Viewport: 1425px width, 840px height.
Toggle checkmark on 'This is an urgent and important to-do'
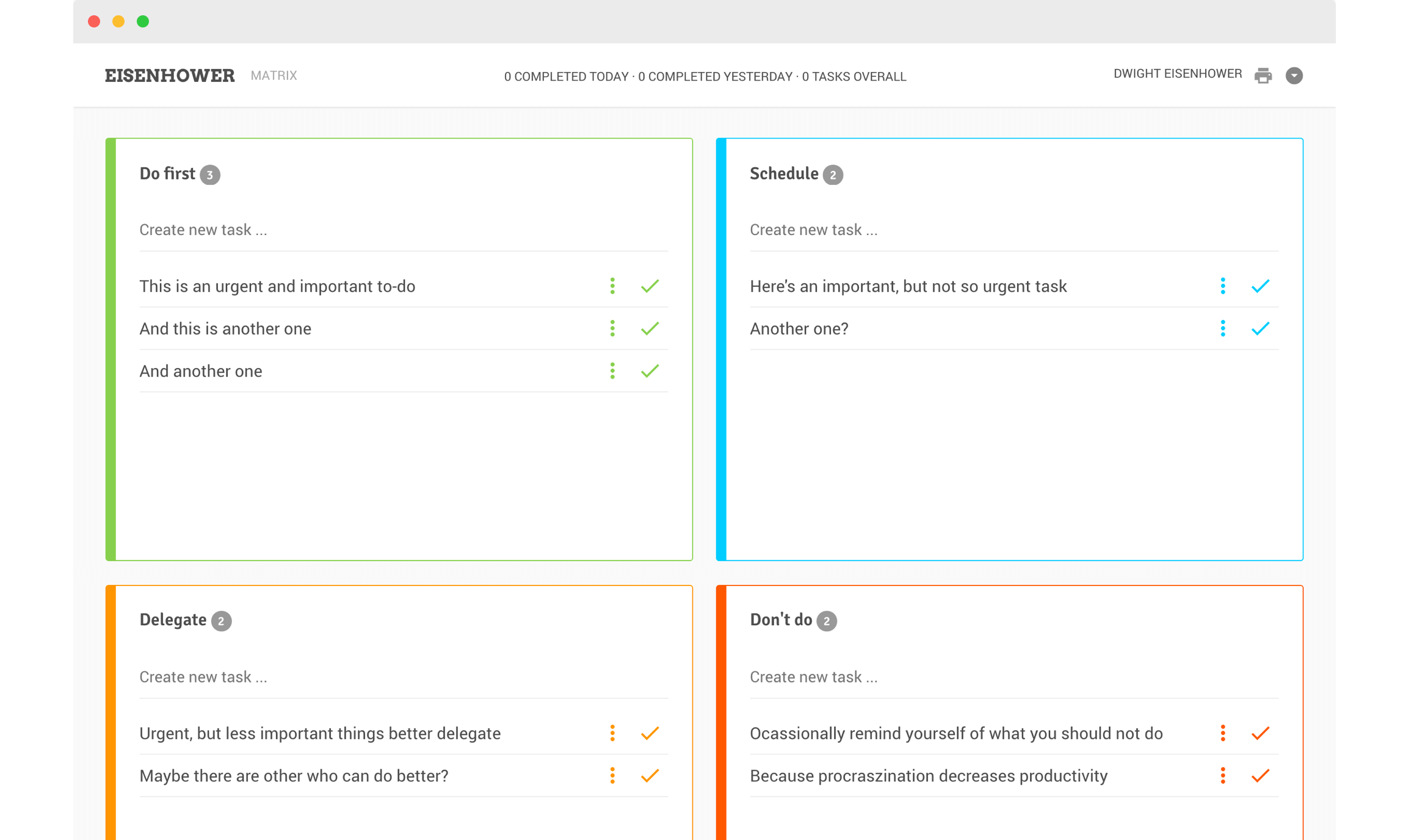coord(650,286)
